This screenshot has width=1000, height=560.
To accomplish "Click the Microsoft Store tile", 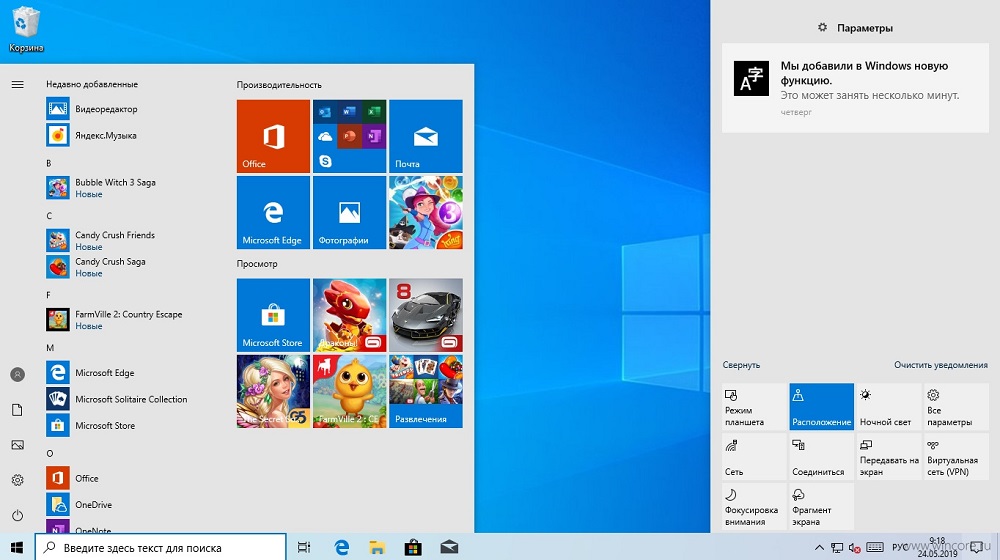I will point(273,314).
